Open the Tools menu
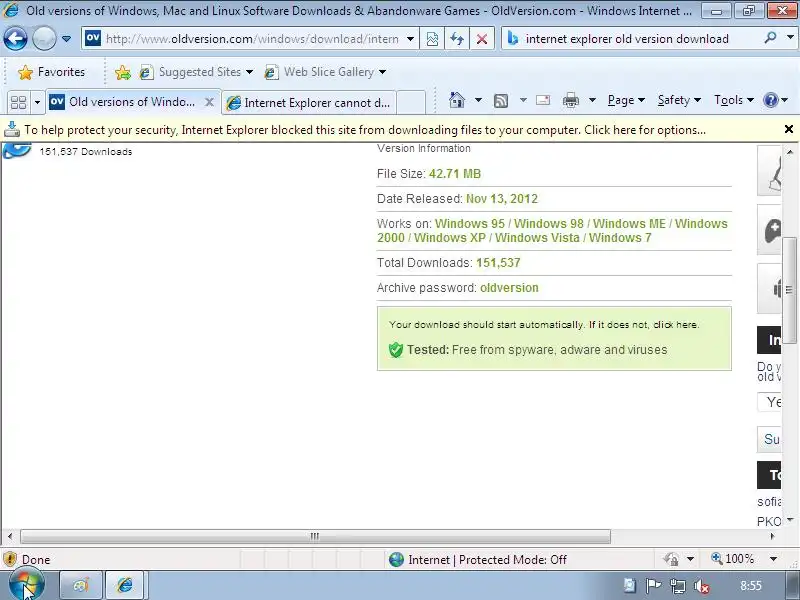 (734, 100)
